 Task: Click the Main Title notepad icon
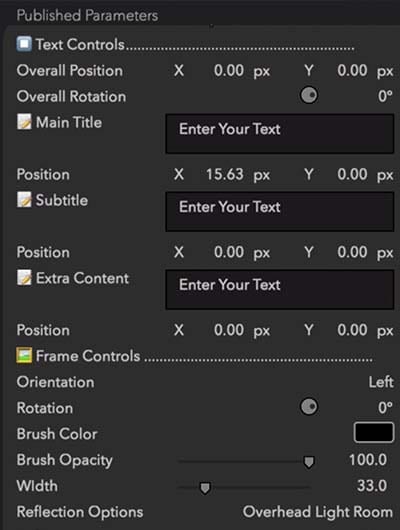(24, 122)
